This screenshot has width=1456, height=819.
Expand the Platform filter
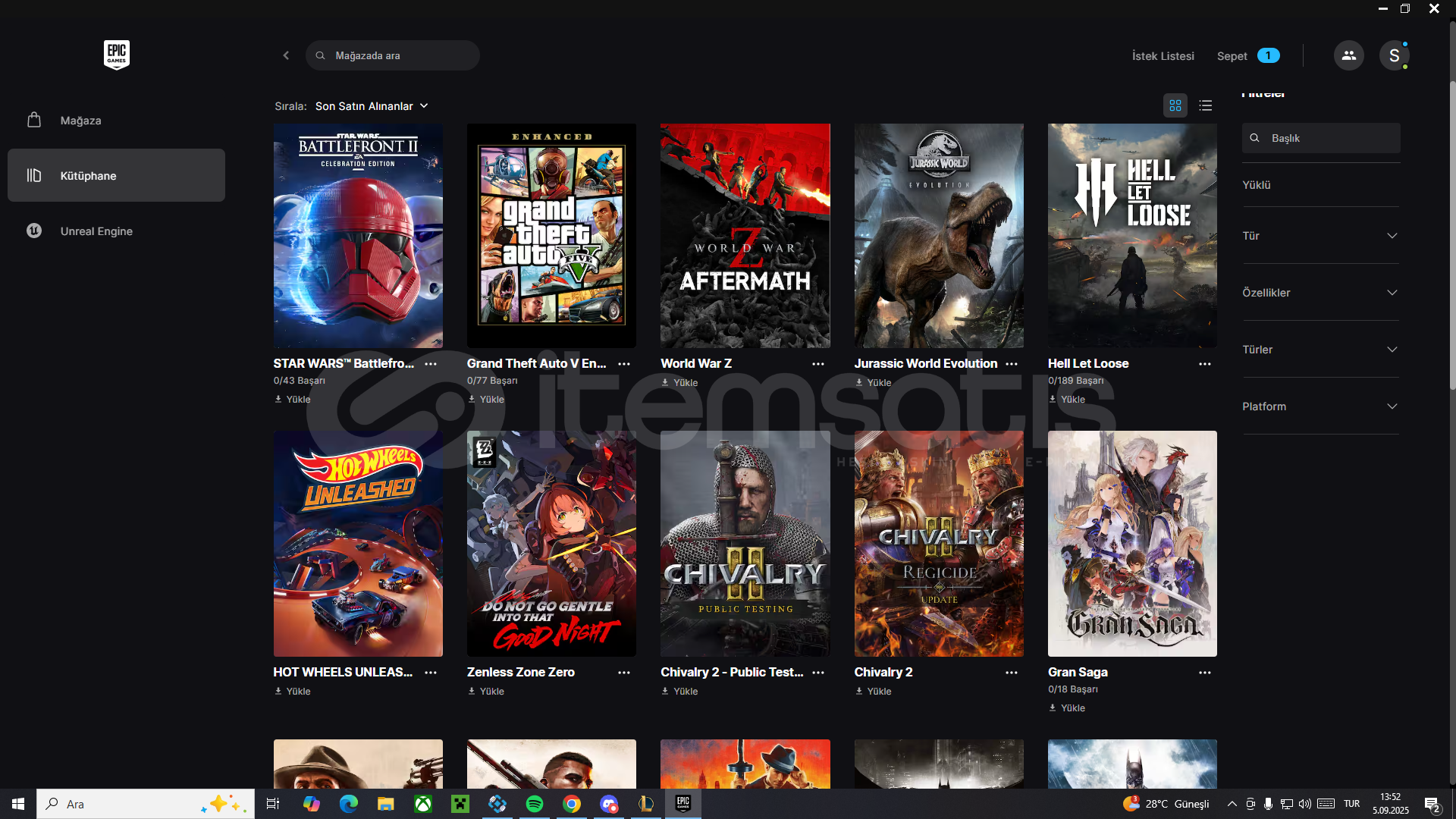point(1320,406)
